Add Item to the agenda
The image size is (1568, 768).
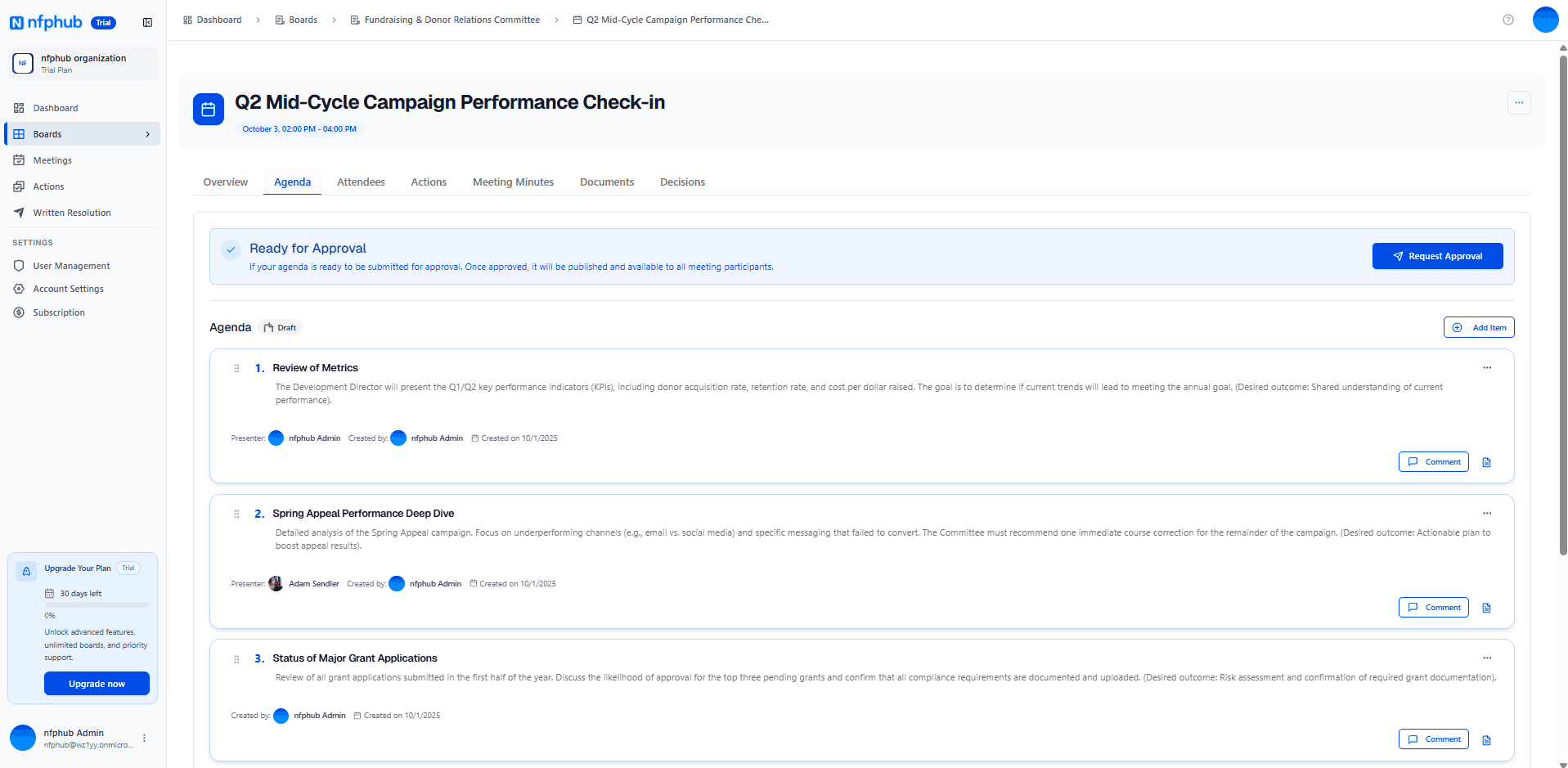1478,327
